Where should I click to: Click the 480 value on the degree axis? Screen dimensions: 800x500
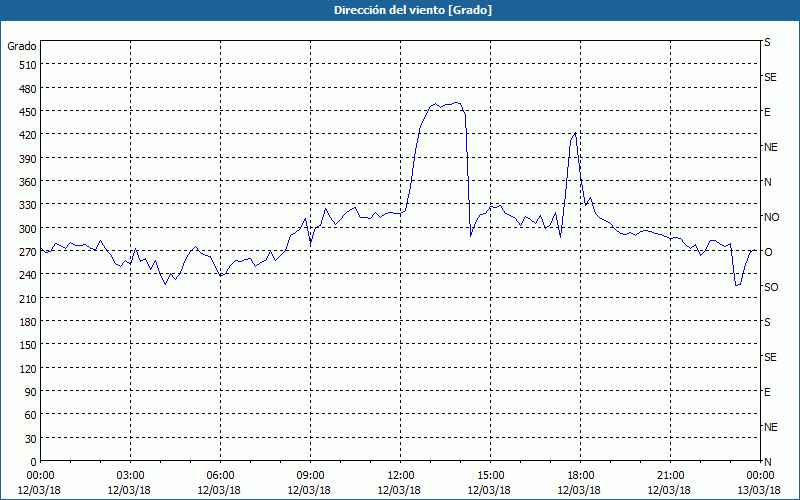[28, 88]
